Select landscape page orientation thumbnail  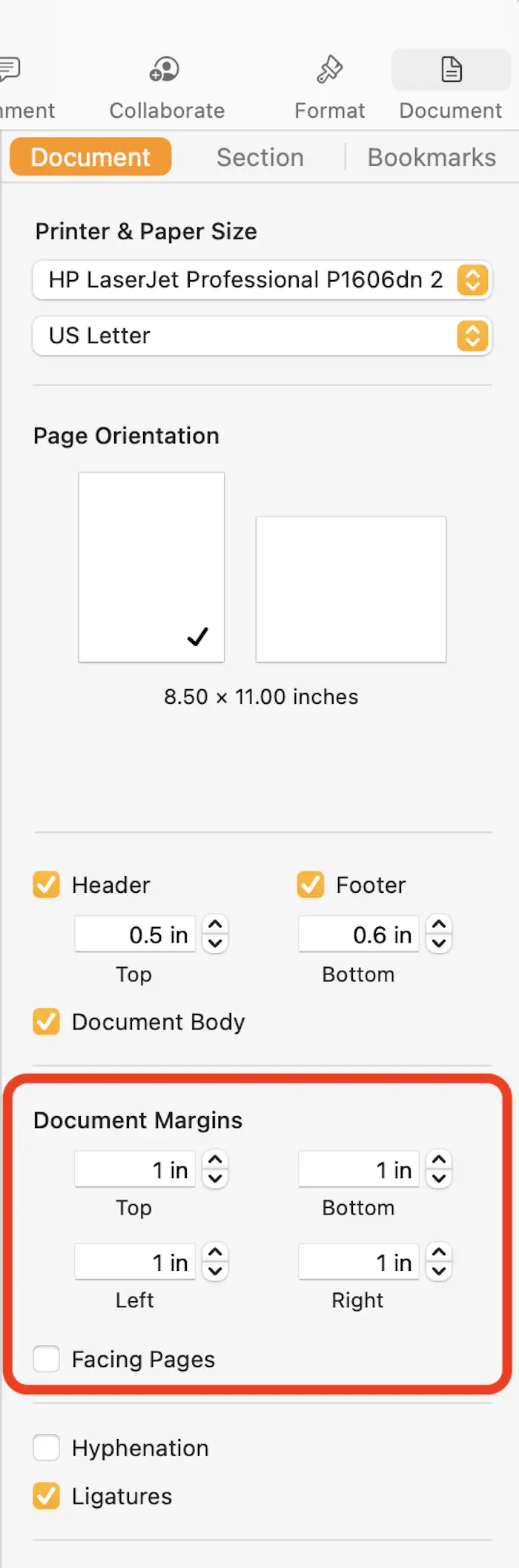pyautogui.click(x=351, y=589)
